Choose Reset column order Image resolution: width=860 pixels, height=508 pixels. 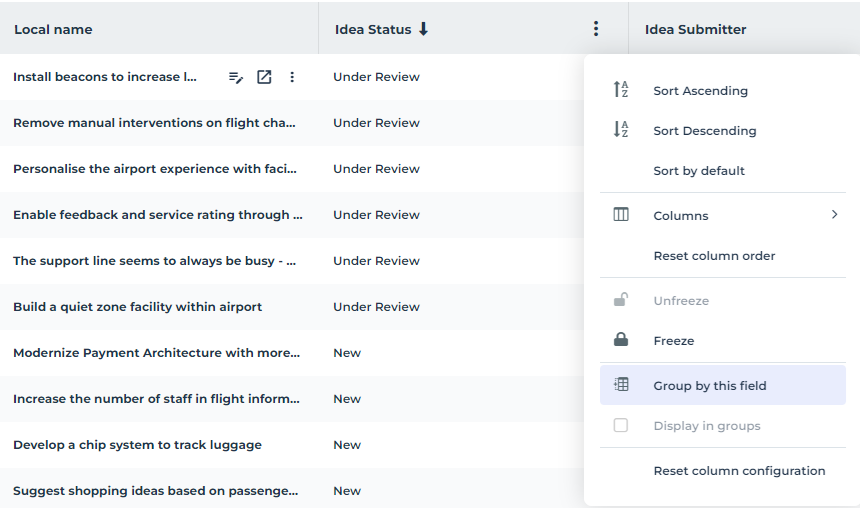[x=714, y=256]
